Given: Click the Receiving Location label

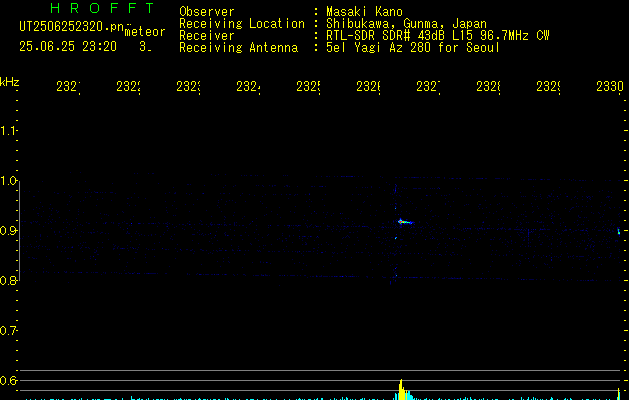Looking at the screenshot, I should [242, 24].
